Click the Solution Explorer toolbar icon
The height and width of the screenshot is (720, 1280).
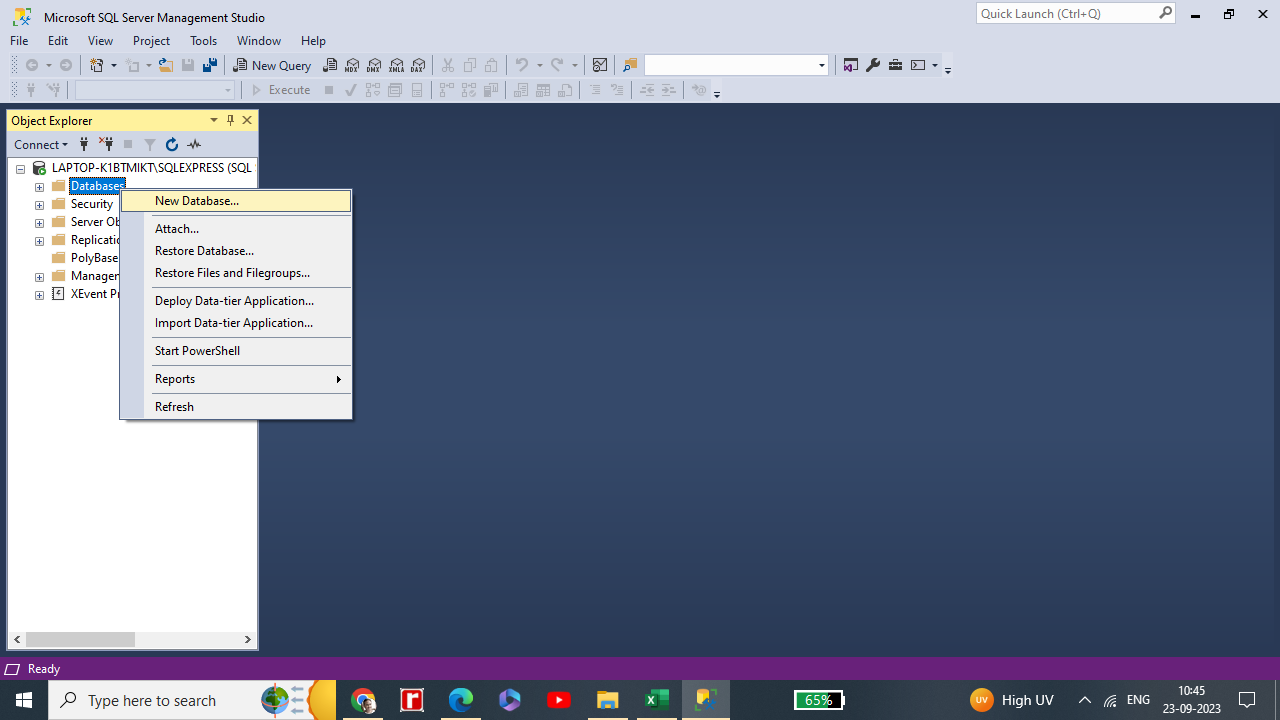(x=851, y=65)
